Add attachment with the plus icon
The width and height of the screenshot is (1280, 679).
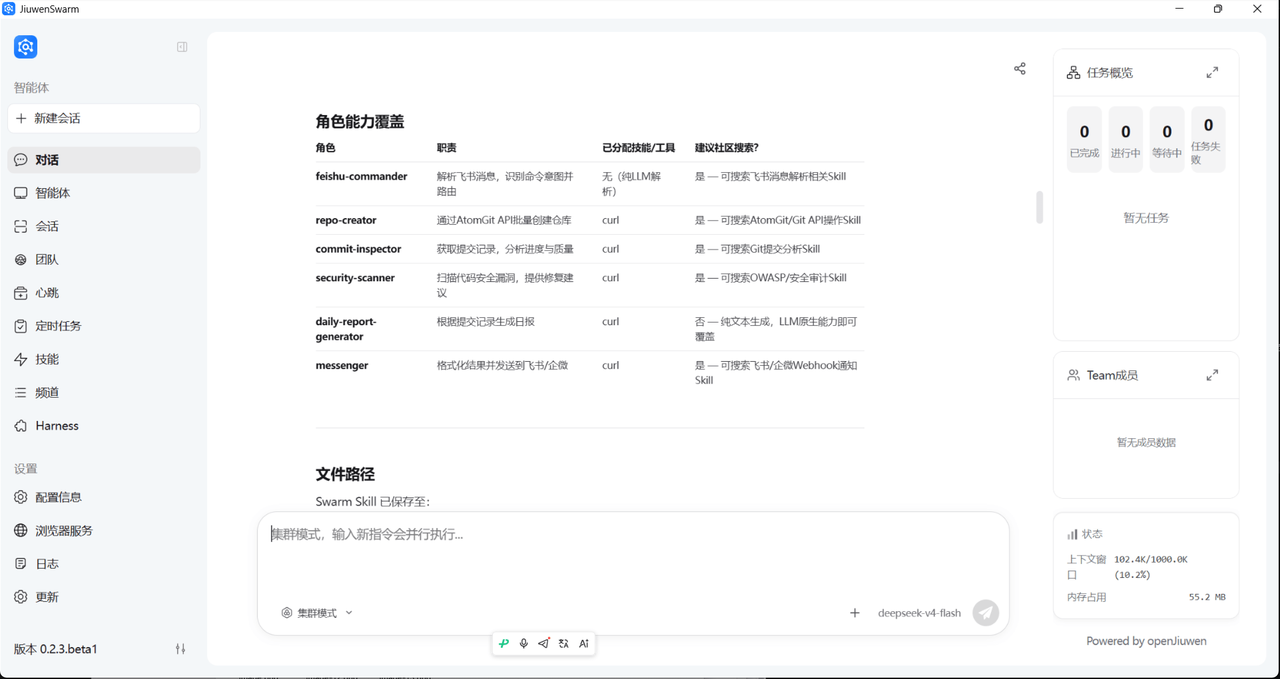[x=855, y=613]
